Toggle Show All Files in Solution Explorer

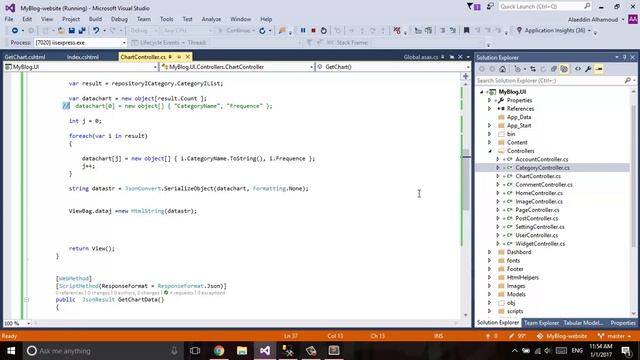tap(564, 69)
